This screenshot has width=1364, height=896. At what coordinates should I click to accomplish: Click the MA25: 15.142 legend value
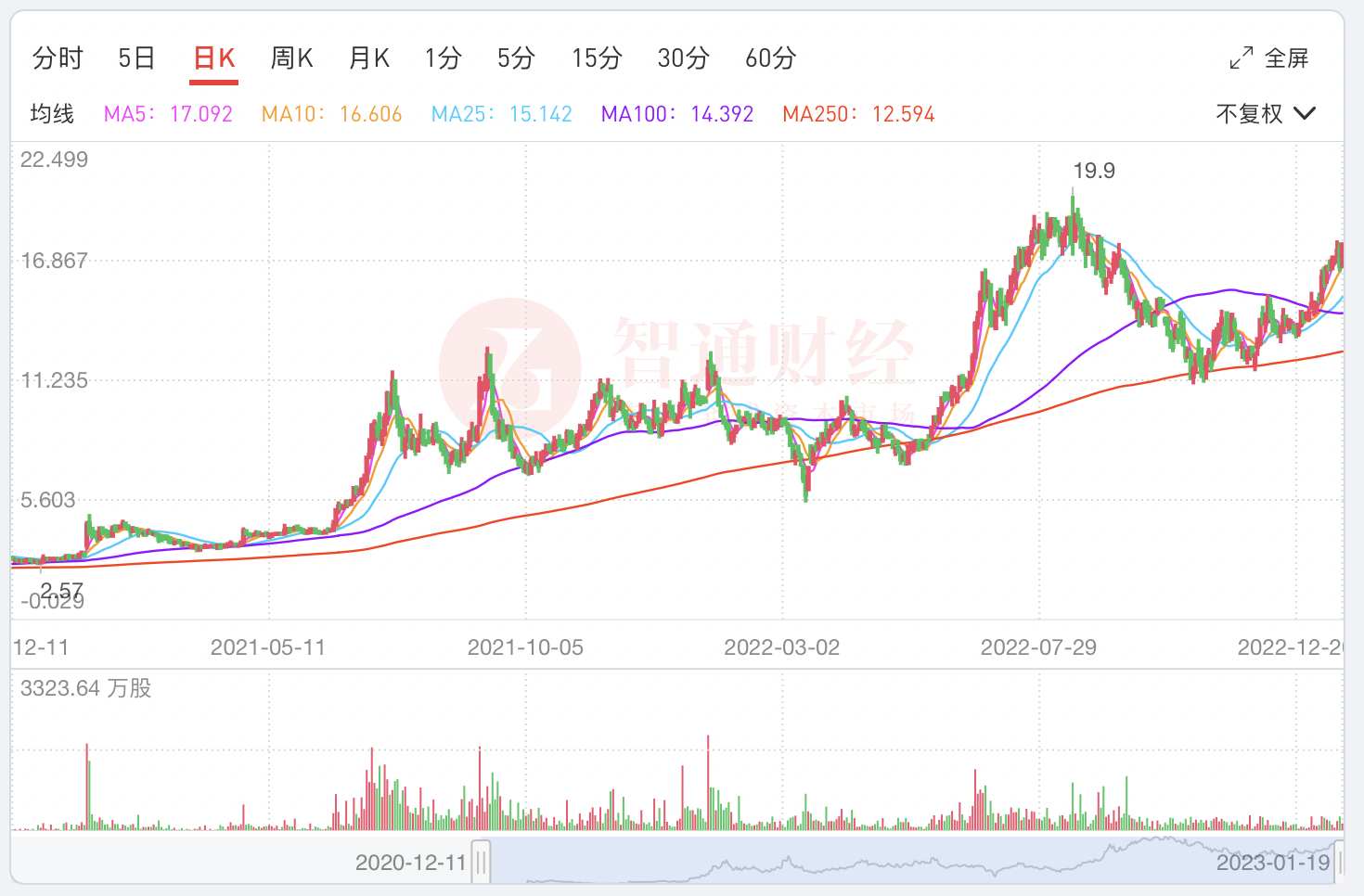click(502, 114)
